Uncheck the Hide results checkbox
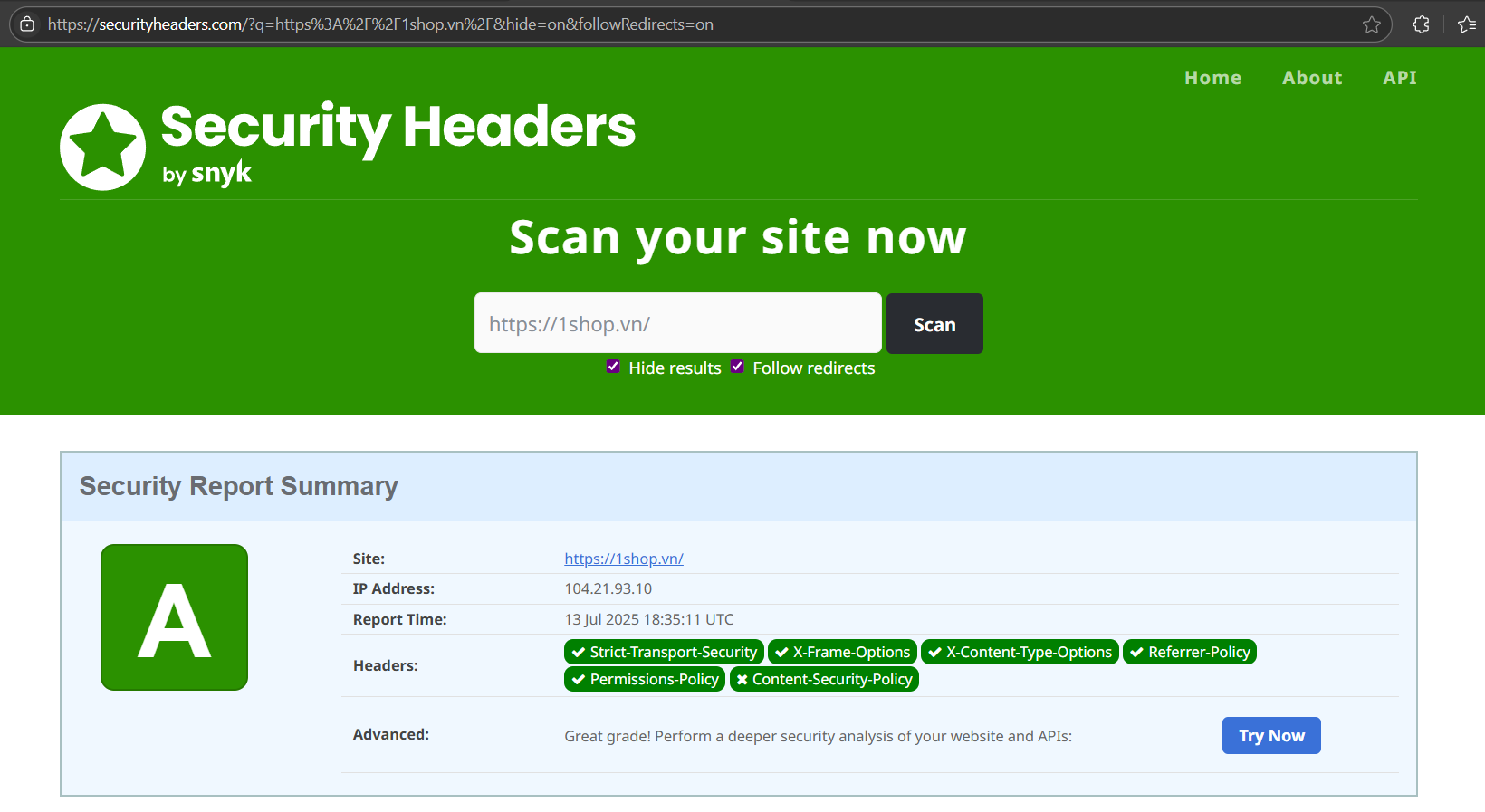Image resolution: width=1485 pixels, height=812 pixels. [613, 367]
